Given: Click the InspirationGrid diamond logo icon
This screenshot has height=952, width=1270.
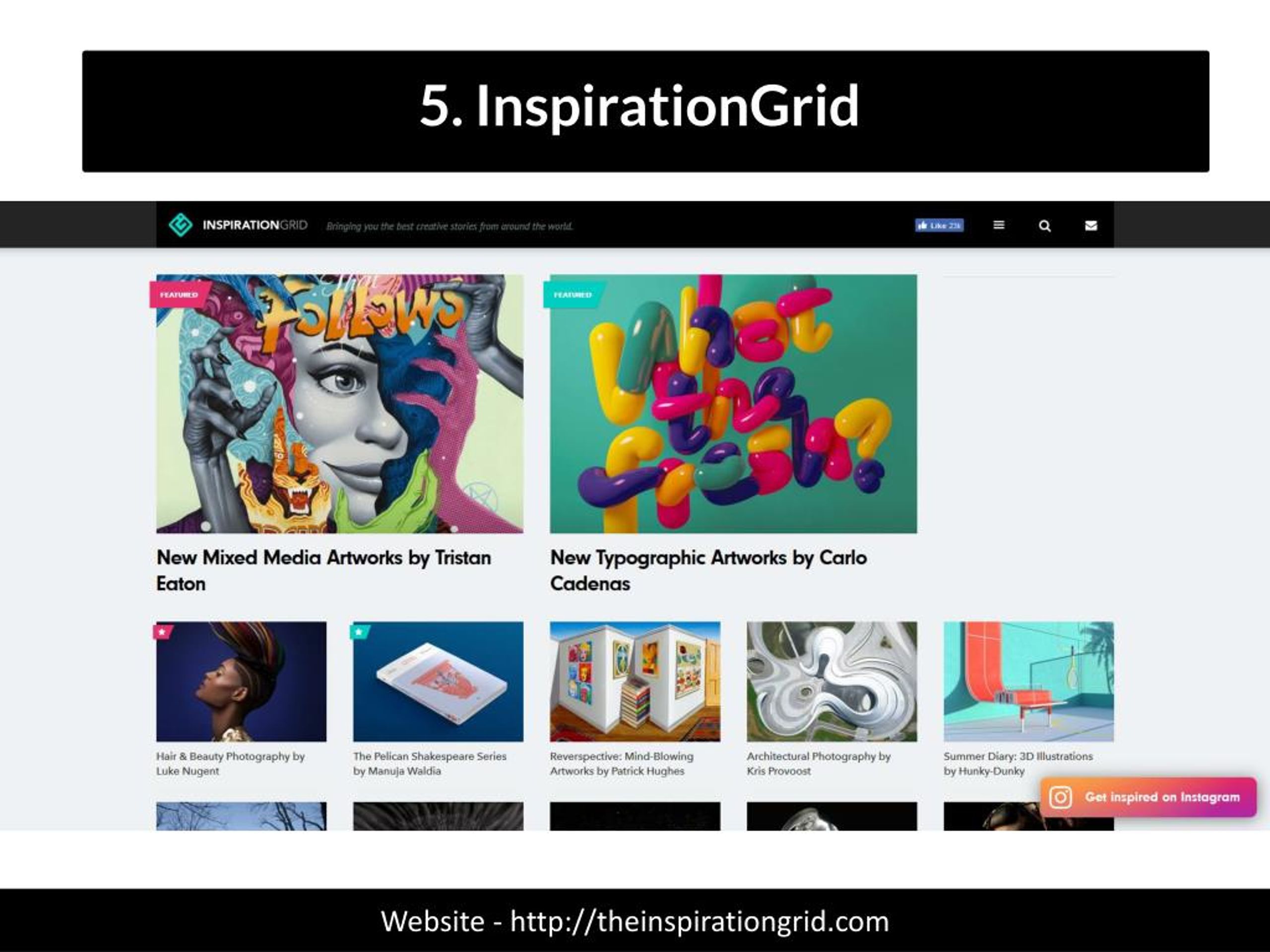Looking at the screenshot, I should tap(180, 225).
